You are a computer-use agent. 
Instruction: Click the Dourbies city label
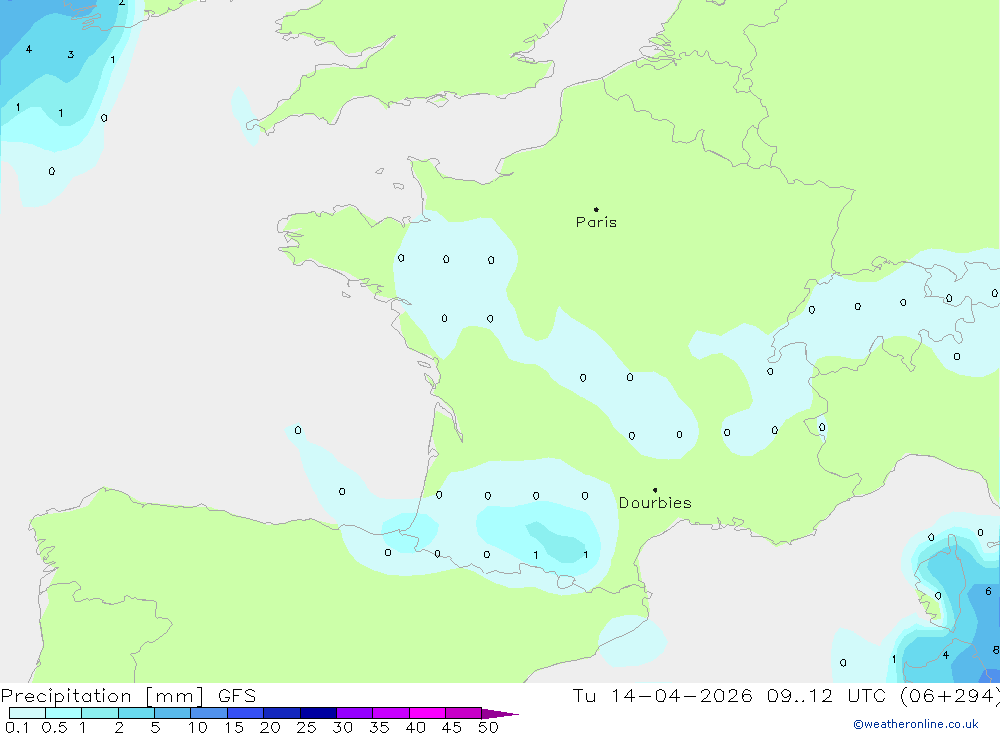[655, 503]
